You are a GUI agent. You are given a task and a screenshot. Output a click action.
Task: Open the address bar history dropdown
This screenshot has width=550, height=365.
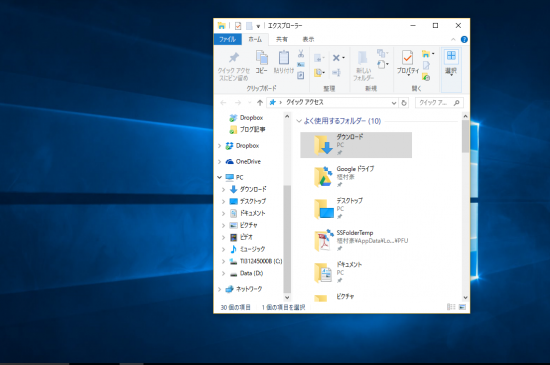point(394,103)
